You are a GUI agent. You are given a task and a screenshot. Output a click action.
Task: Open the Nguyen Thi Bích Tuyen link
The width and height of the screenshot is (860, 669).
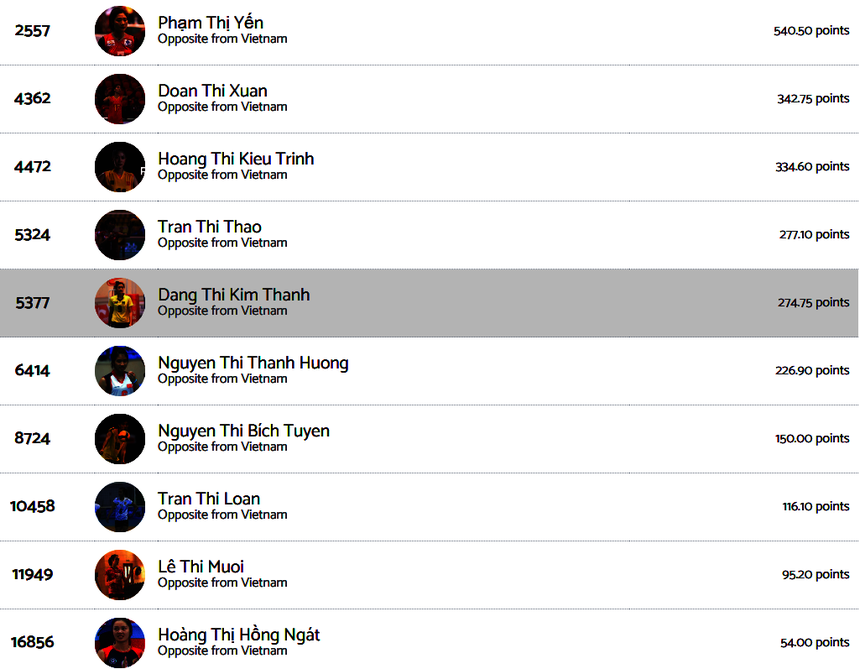pyautogui.click(x=243, y=431)
